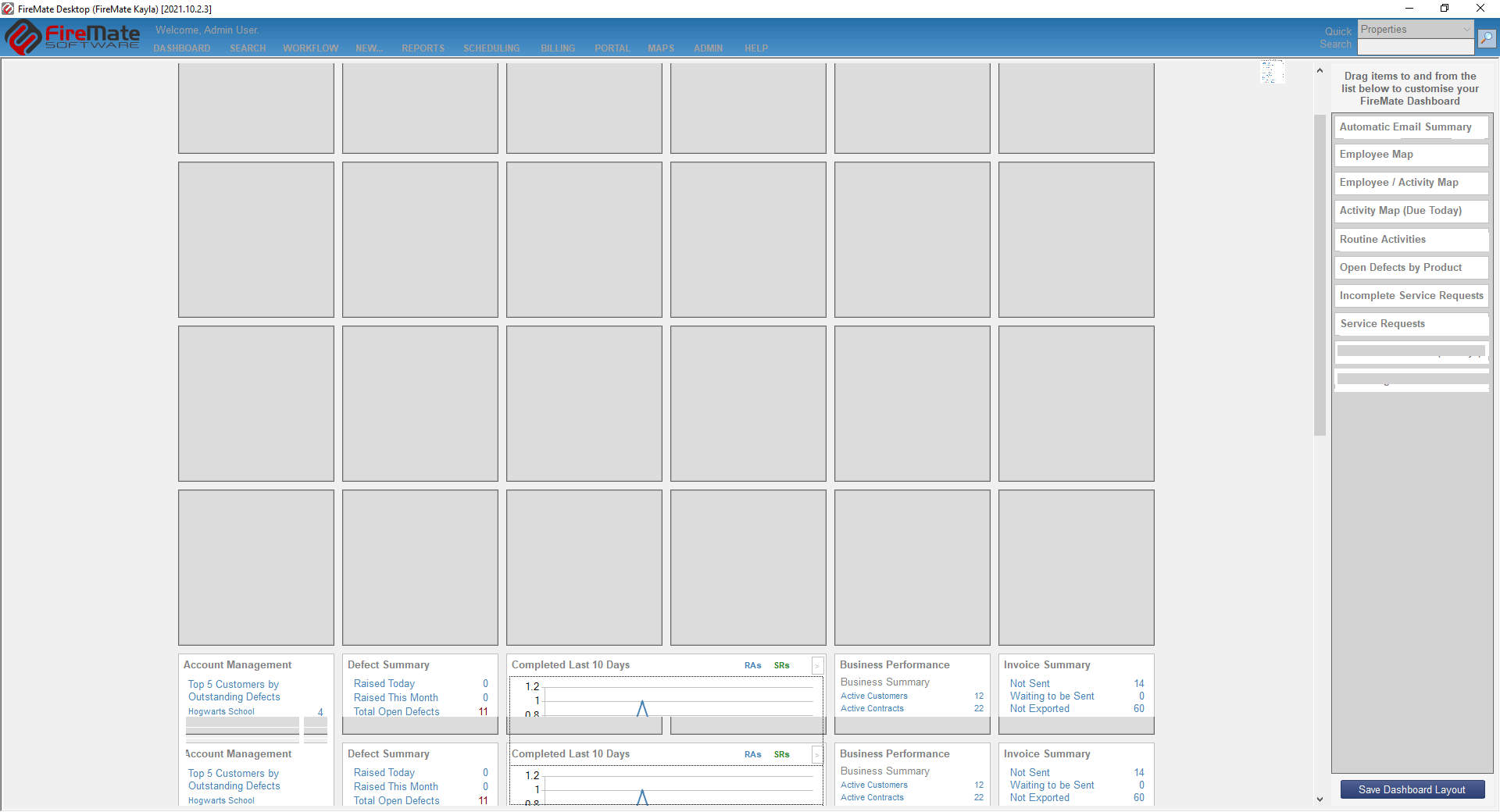Click the SRs link in Completed Last 10 Days
The height and width of the screenshot is (812, 1500).
[781, 665]
